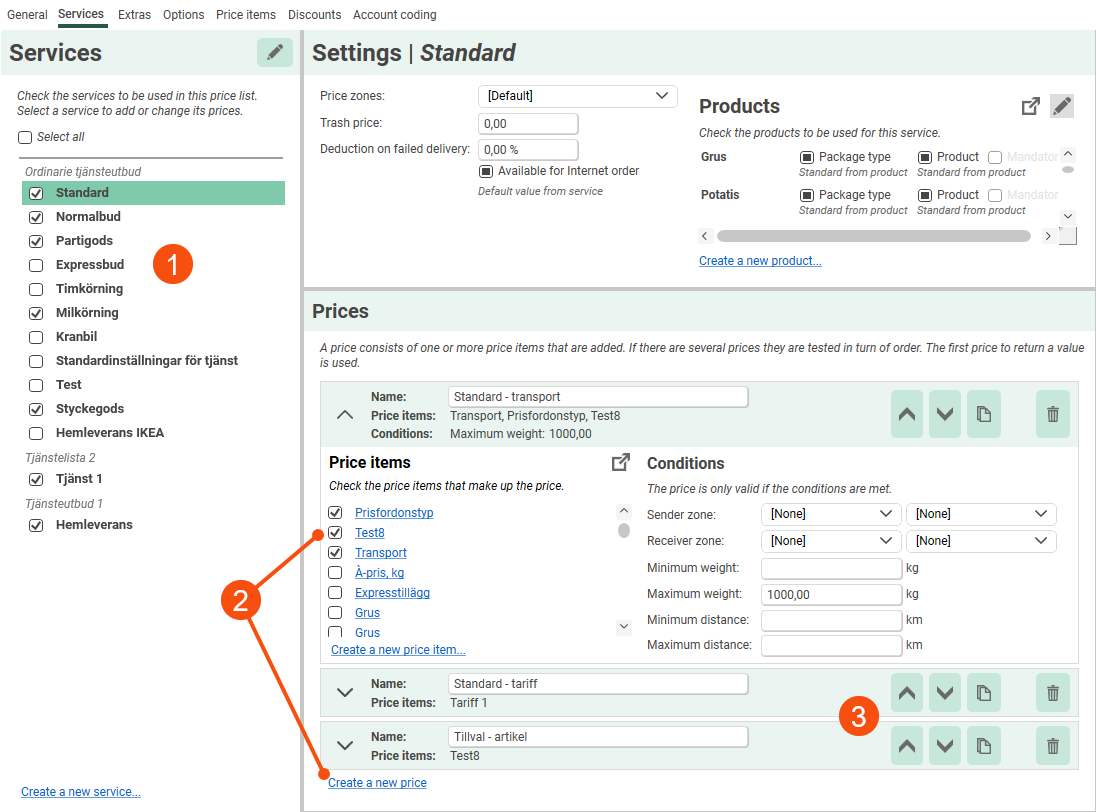Move Standard - transport price down

point(944,414)
